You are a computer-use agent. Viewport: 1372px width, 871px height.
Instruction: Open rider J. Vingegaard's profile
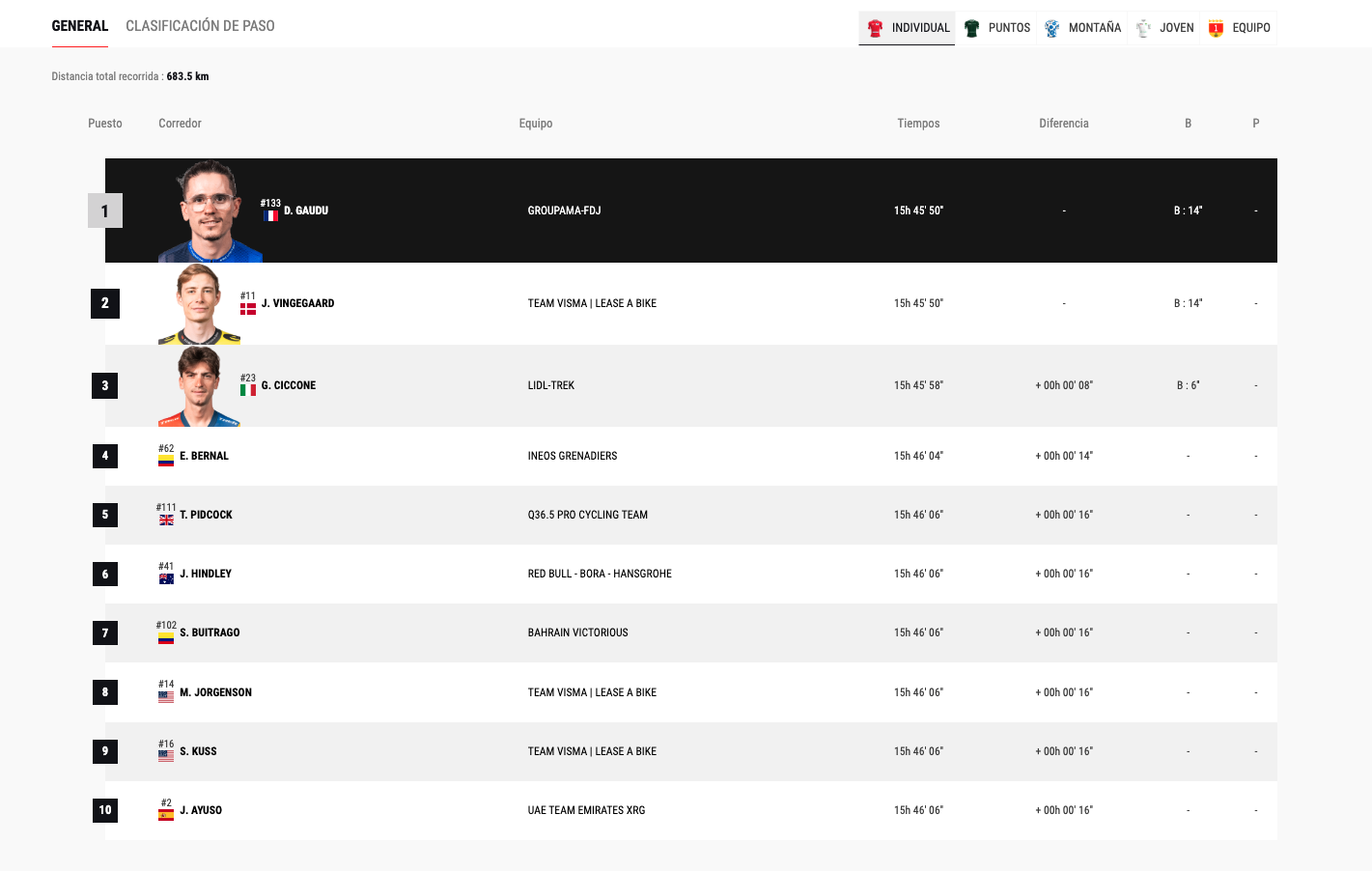coord(297,303)
